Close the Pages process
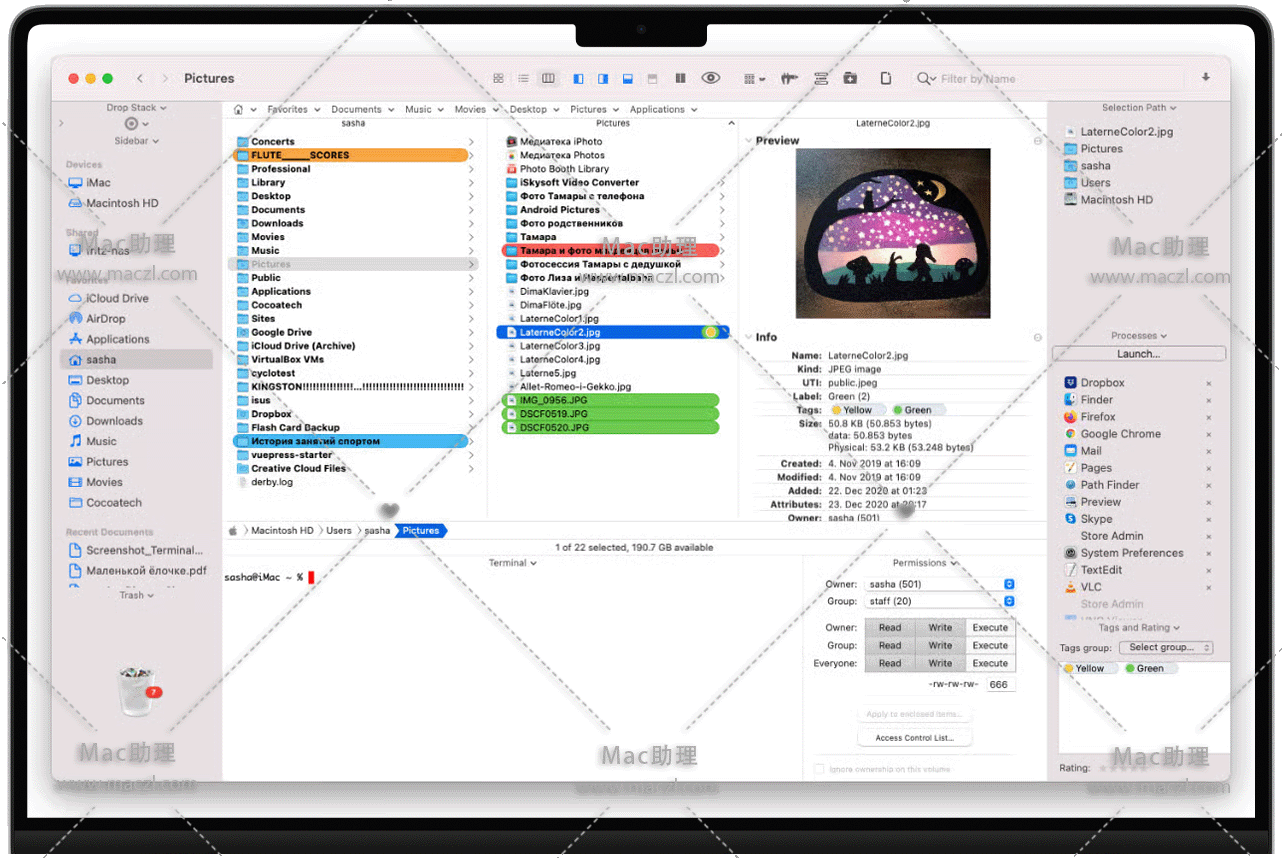Screen dimensions: 1282x858 1208,468
